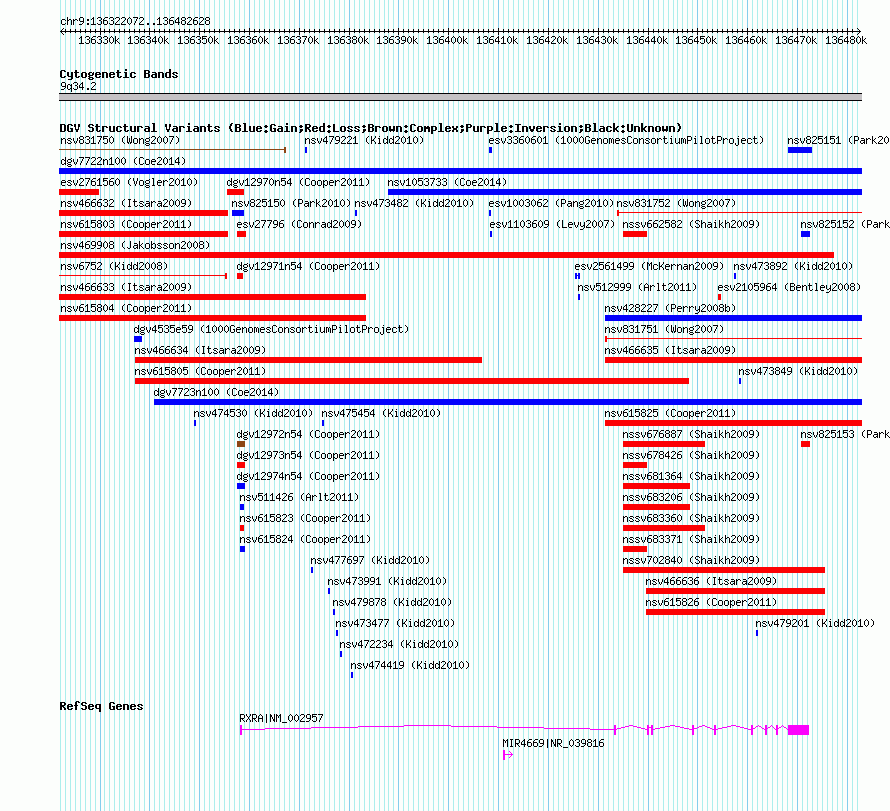Viewport: 890px width, 811px height.
Task: Click nsv466632 (Itsara2009) label
Action: pyautogui.click(x=126, y=203)
